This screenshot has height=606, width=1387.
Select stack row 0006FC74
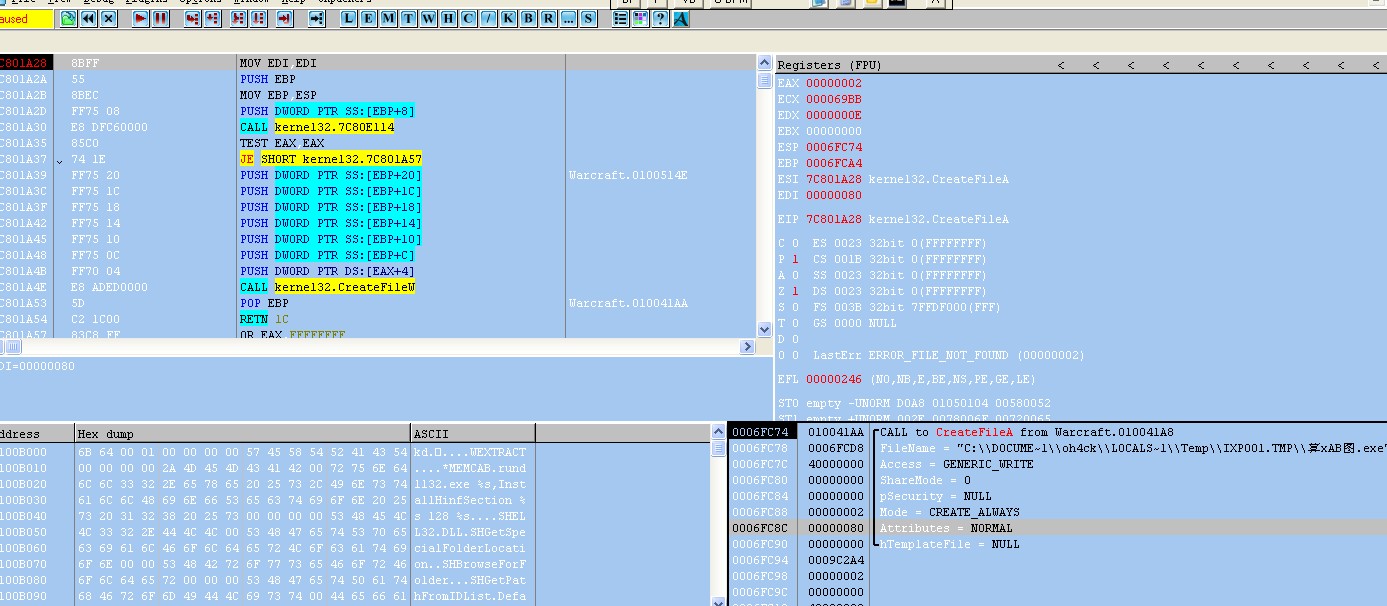[1057, 432]
